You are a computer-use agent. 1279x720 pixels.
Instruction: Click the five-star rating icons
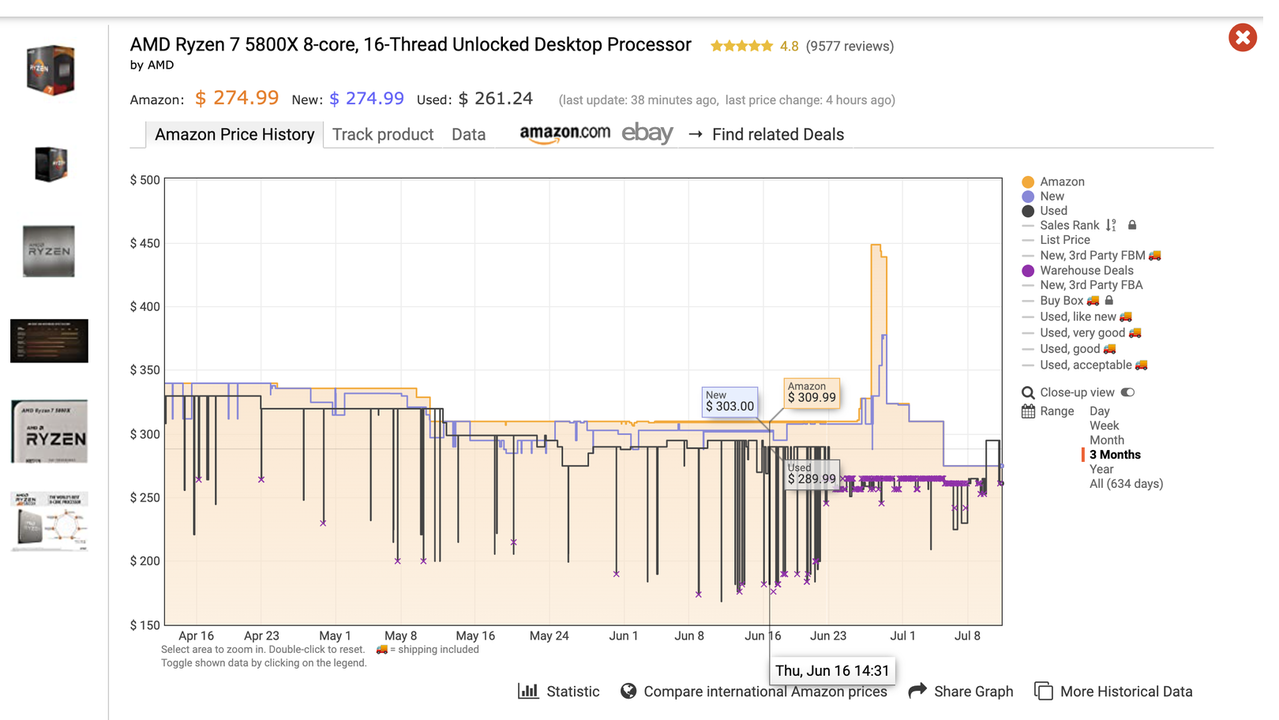(x=741, y=46)
